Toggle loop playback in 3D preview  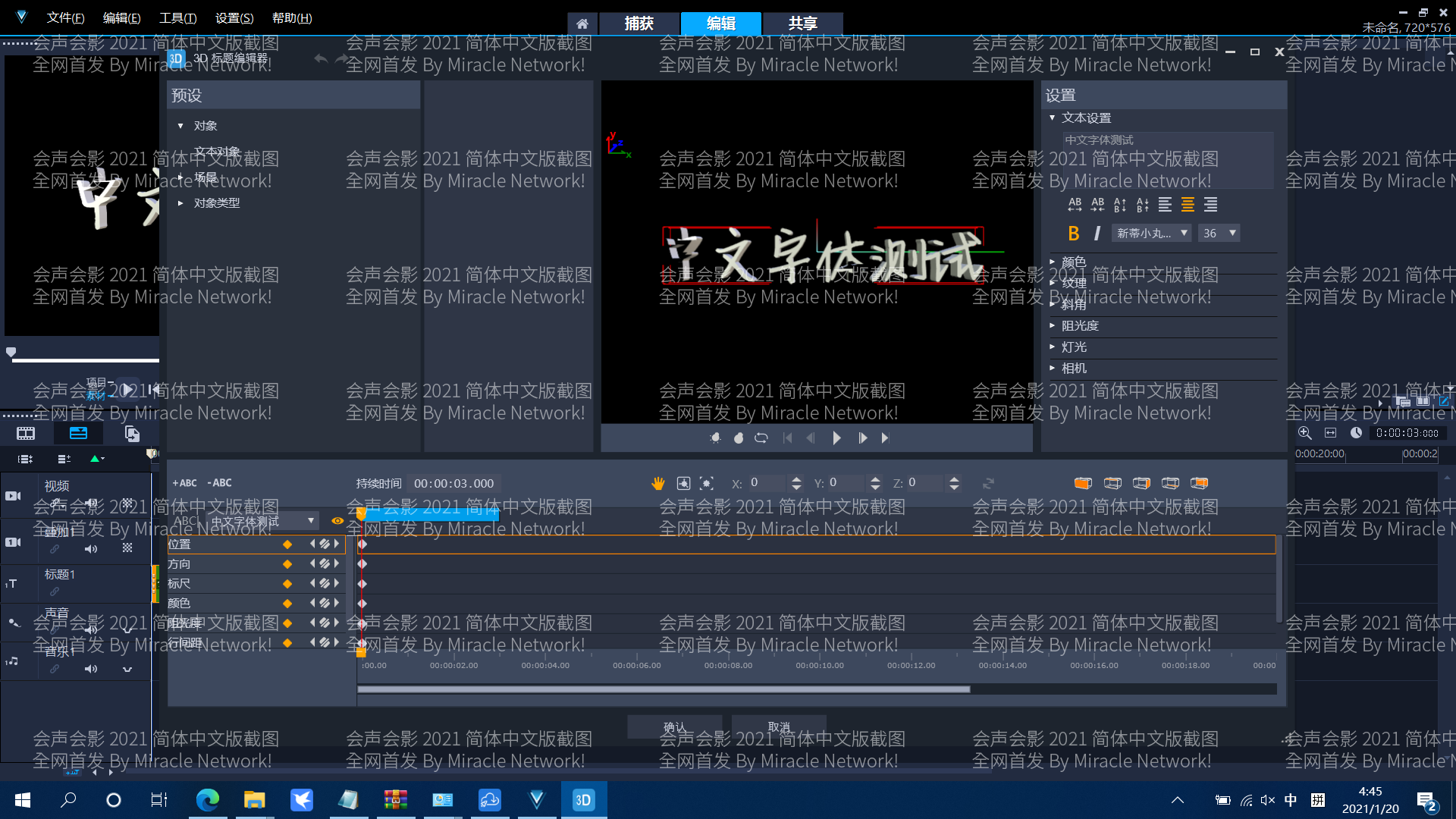[761, 438]
